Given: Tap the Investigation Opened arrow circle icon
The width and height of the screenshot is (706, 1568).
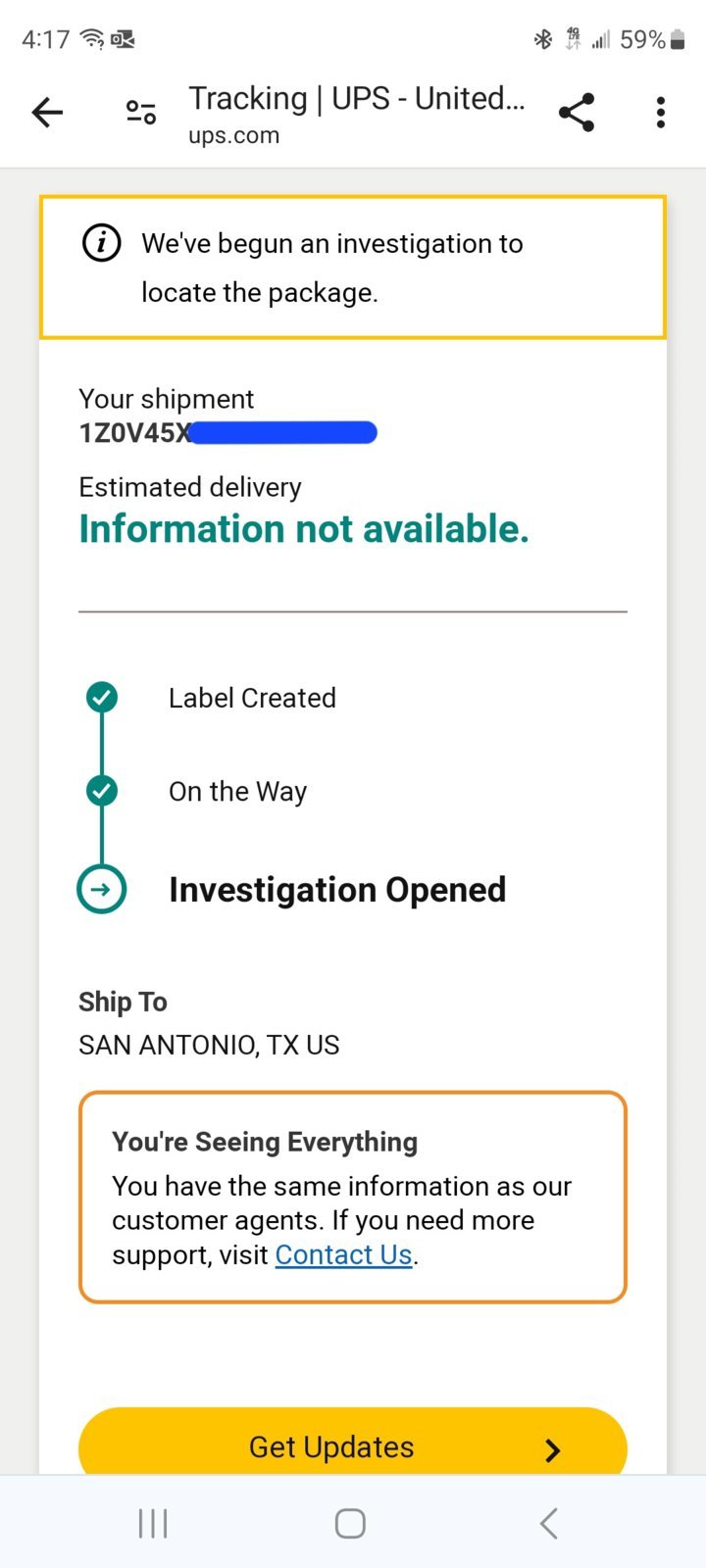Looking at the screenshot, I should tap(102, 889).
